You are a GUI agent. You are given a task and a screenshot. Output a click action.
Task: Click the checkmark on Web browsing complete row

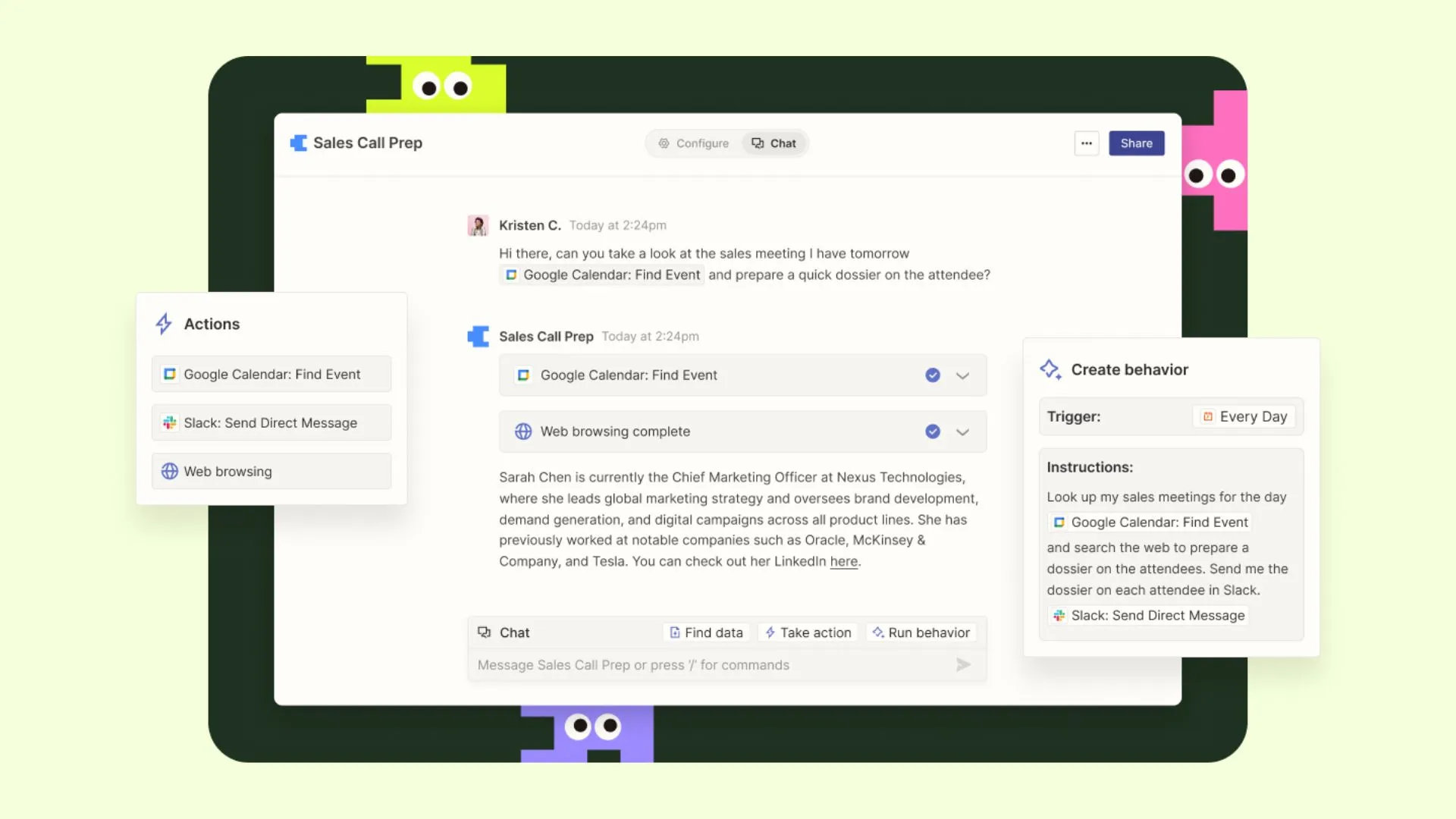point(933,431)
